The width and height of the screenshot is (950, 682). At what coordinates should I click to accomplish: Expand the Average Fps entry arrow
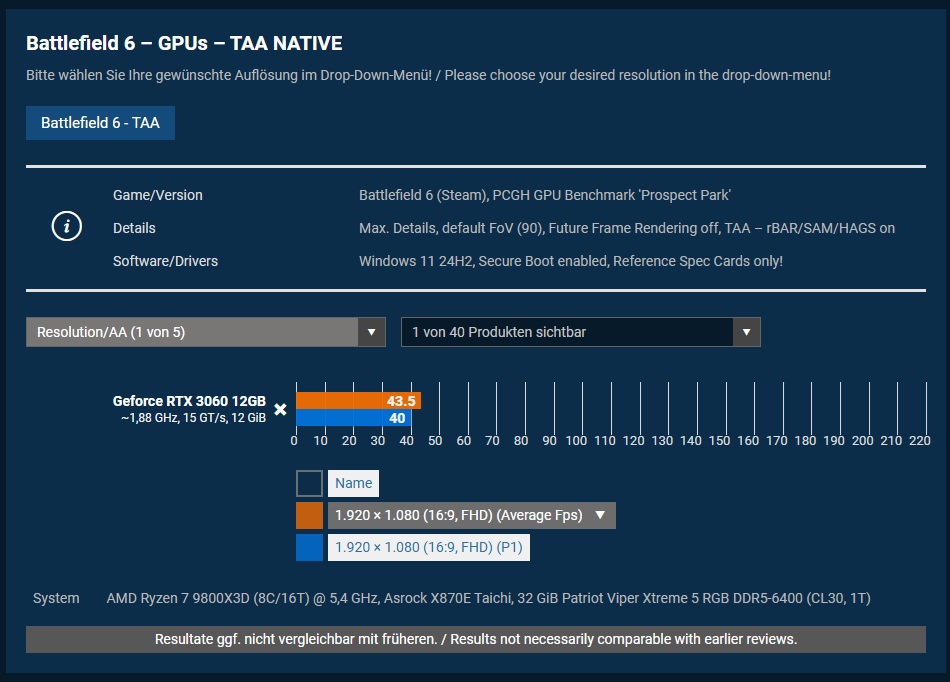pyautogui.click(x=600, y=515)
